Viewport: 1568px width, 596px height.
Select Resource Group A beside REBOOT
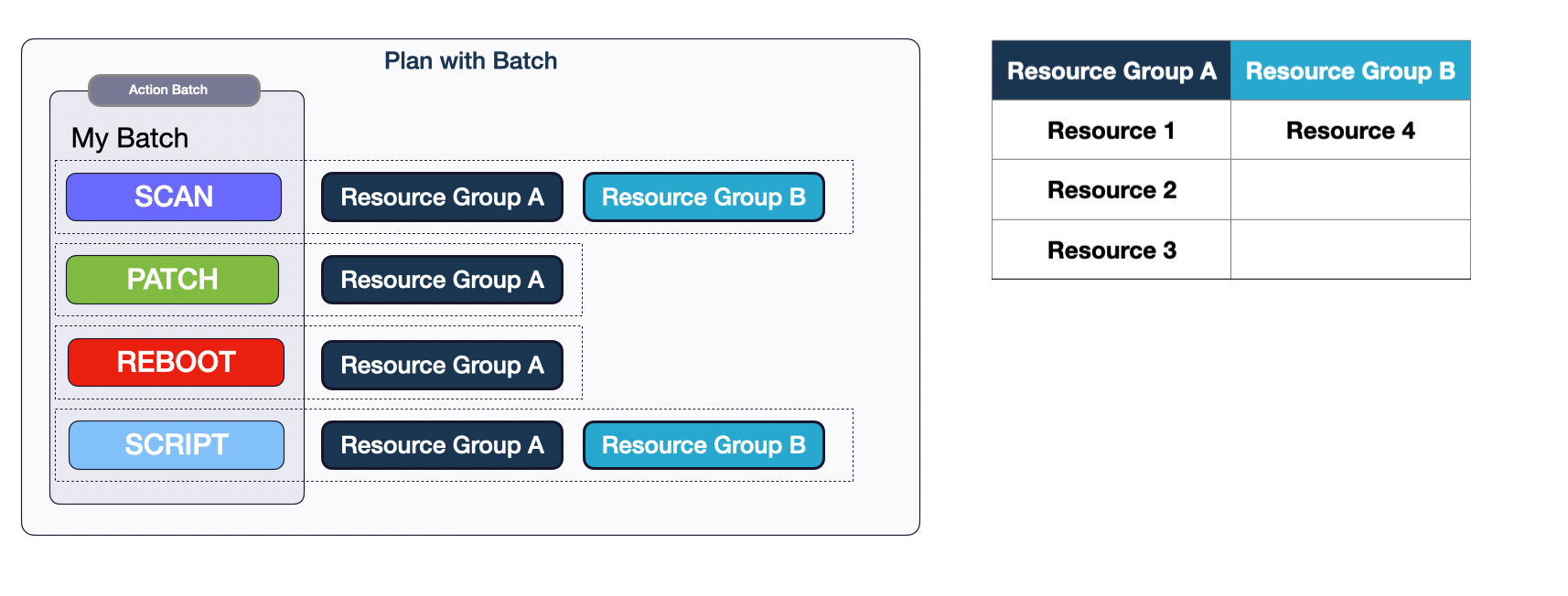[442, 365]
